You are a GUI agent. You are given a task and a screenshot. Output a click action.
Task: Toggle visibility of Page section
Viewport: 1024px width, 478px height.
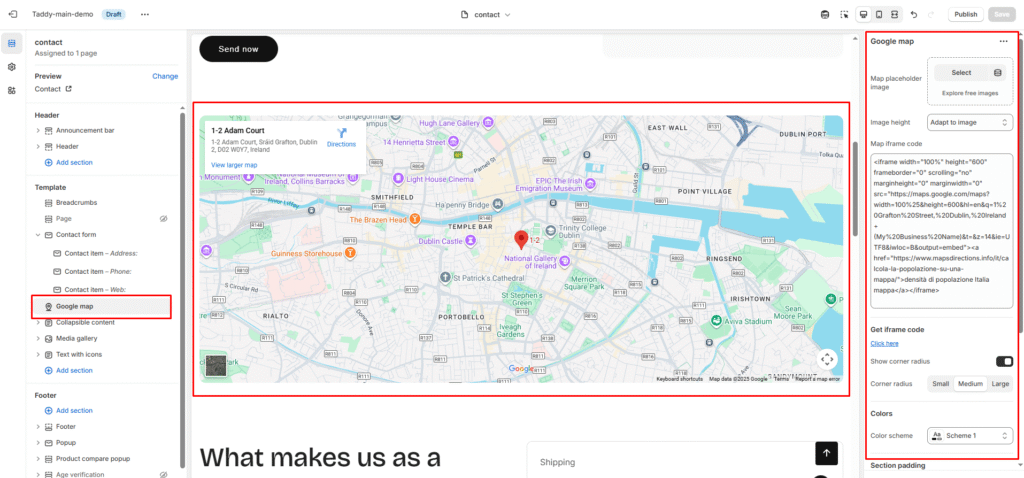pos(163,218)
